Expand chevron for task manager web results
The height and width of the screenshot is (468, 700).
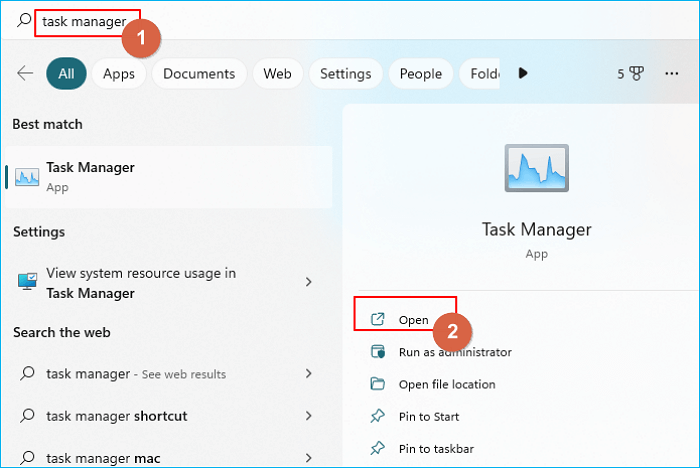[x=308, y=373]
